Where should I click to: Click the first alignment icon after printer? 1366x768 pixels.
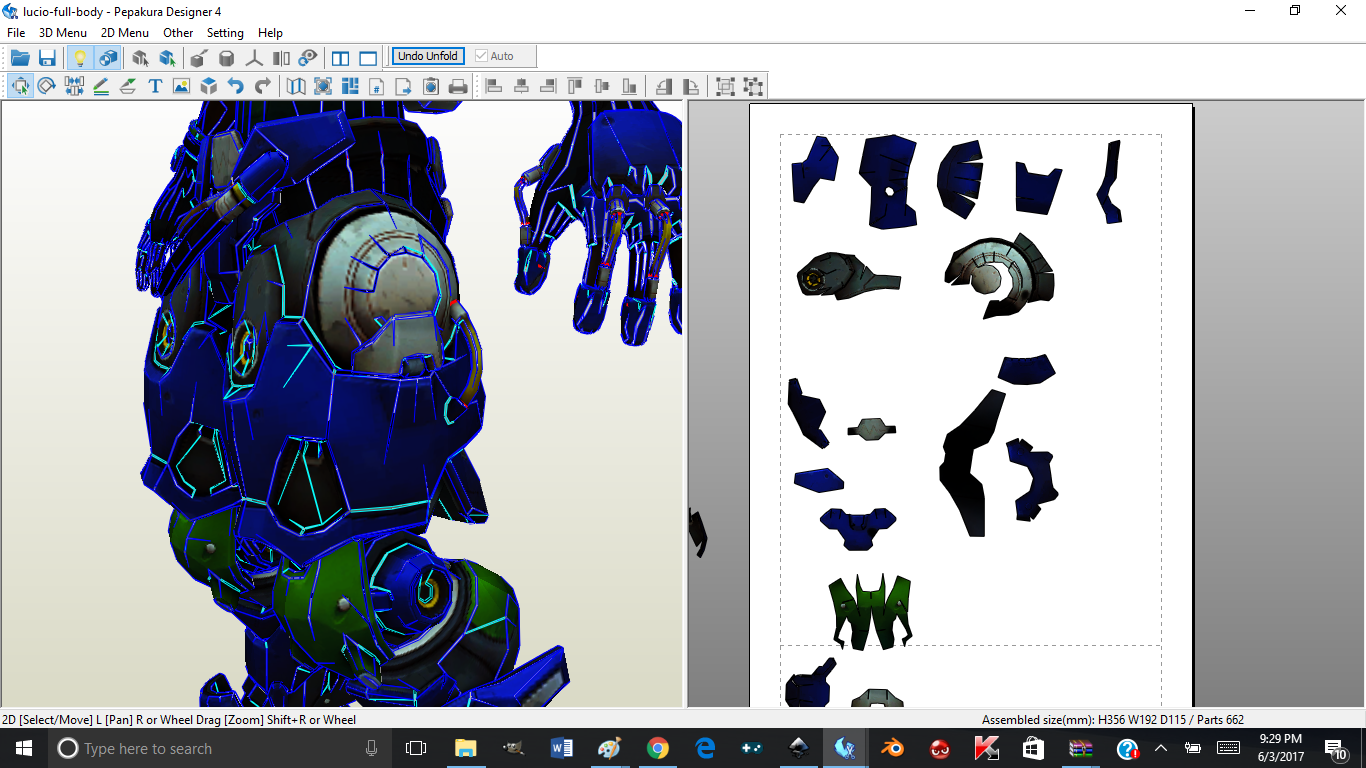[493, 86]
